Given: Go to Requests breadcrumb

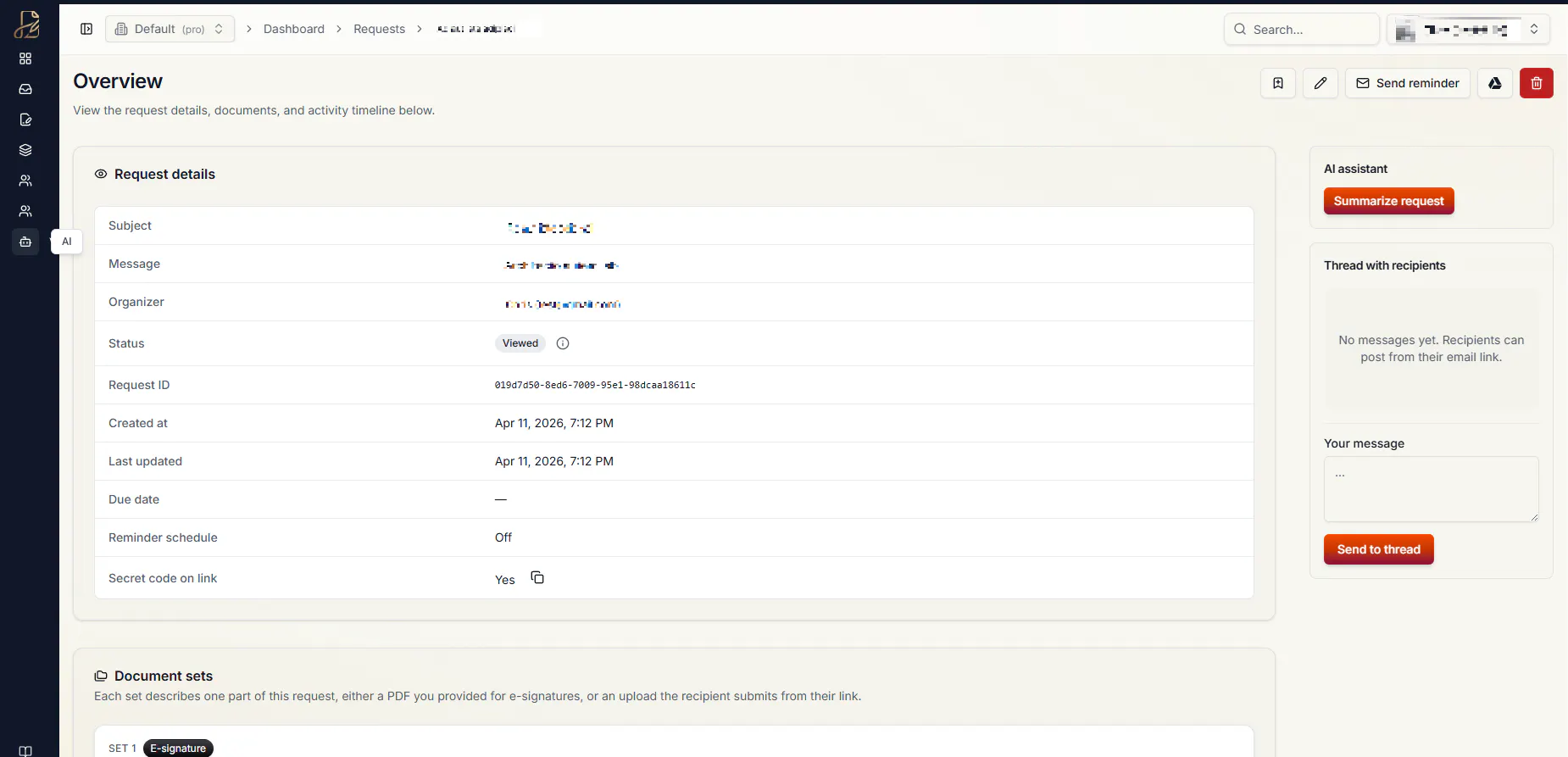Looking at the screenshot, I should coord(379,29).
